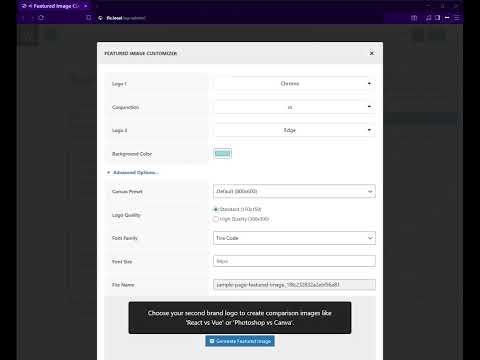
Task: Click the bookmark page icon
Action: point(88,18)
